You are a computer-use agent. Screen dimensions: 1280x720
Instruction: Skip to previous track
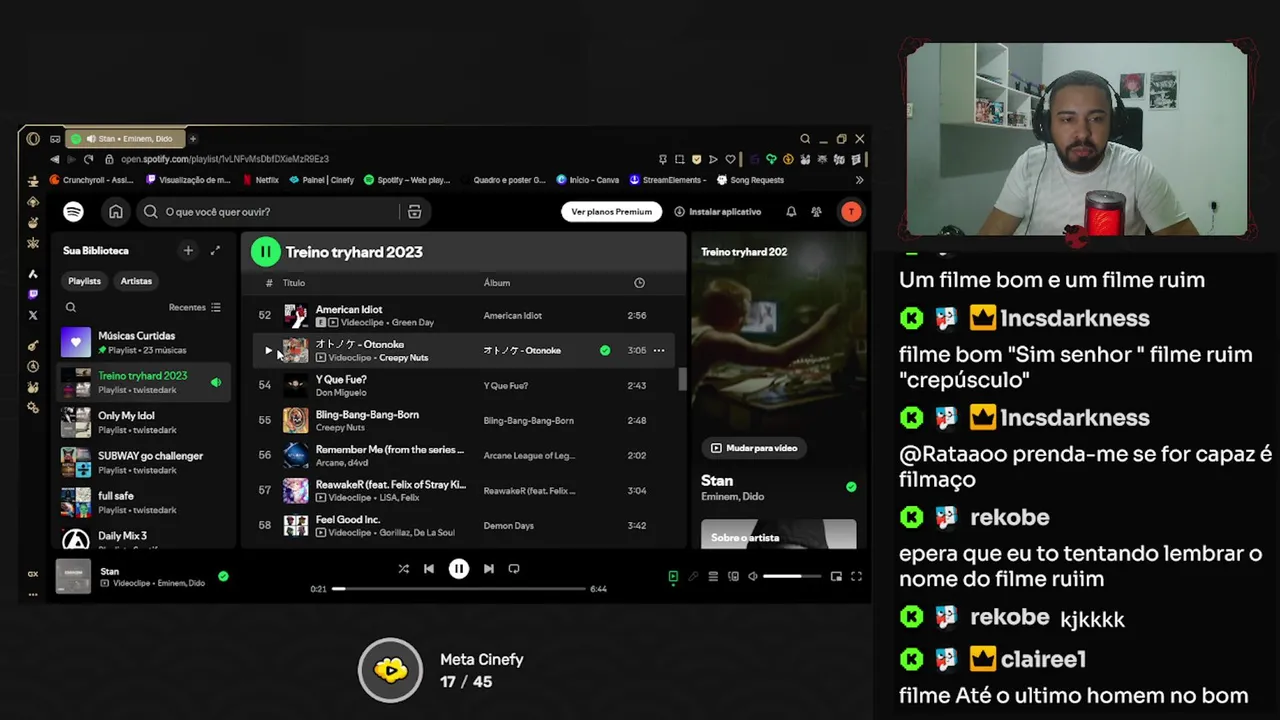pos(429,569)
